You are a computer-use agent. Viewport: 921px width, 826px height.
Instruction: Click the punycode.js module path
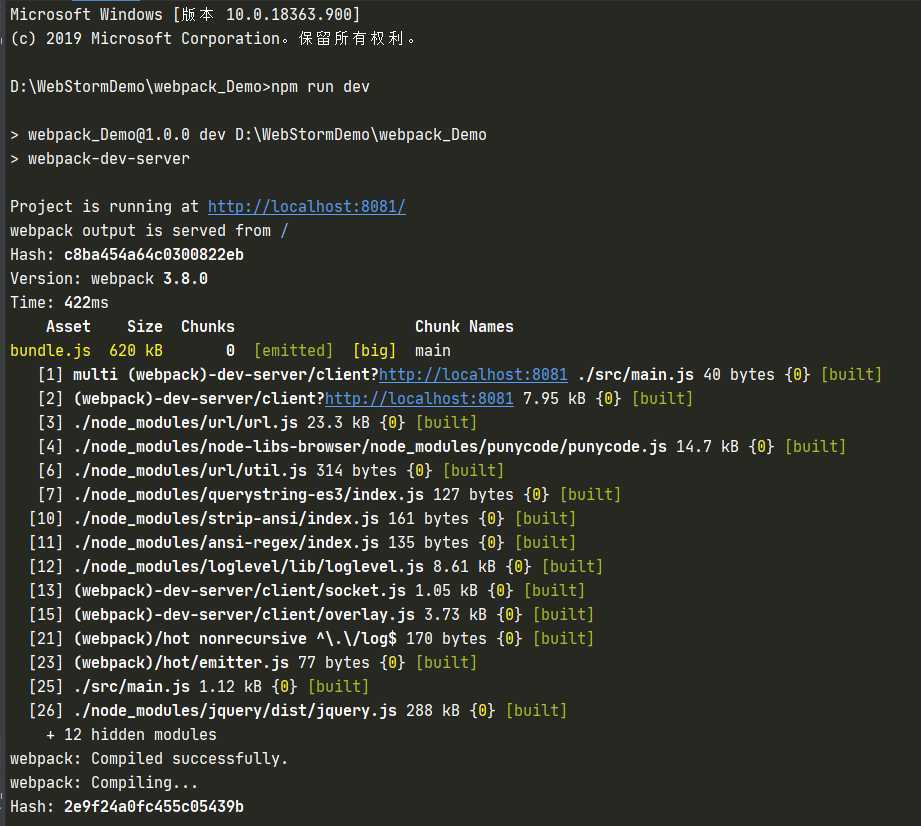click(x=360, y=447)
